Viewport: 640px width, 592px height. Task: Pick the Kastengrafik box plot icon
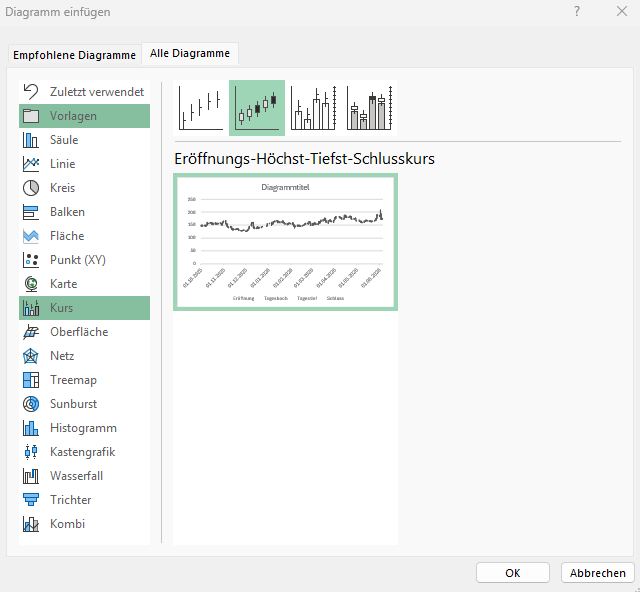(31, 452)
